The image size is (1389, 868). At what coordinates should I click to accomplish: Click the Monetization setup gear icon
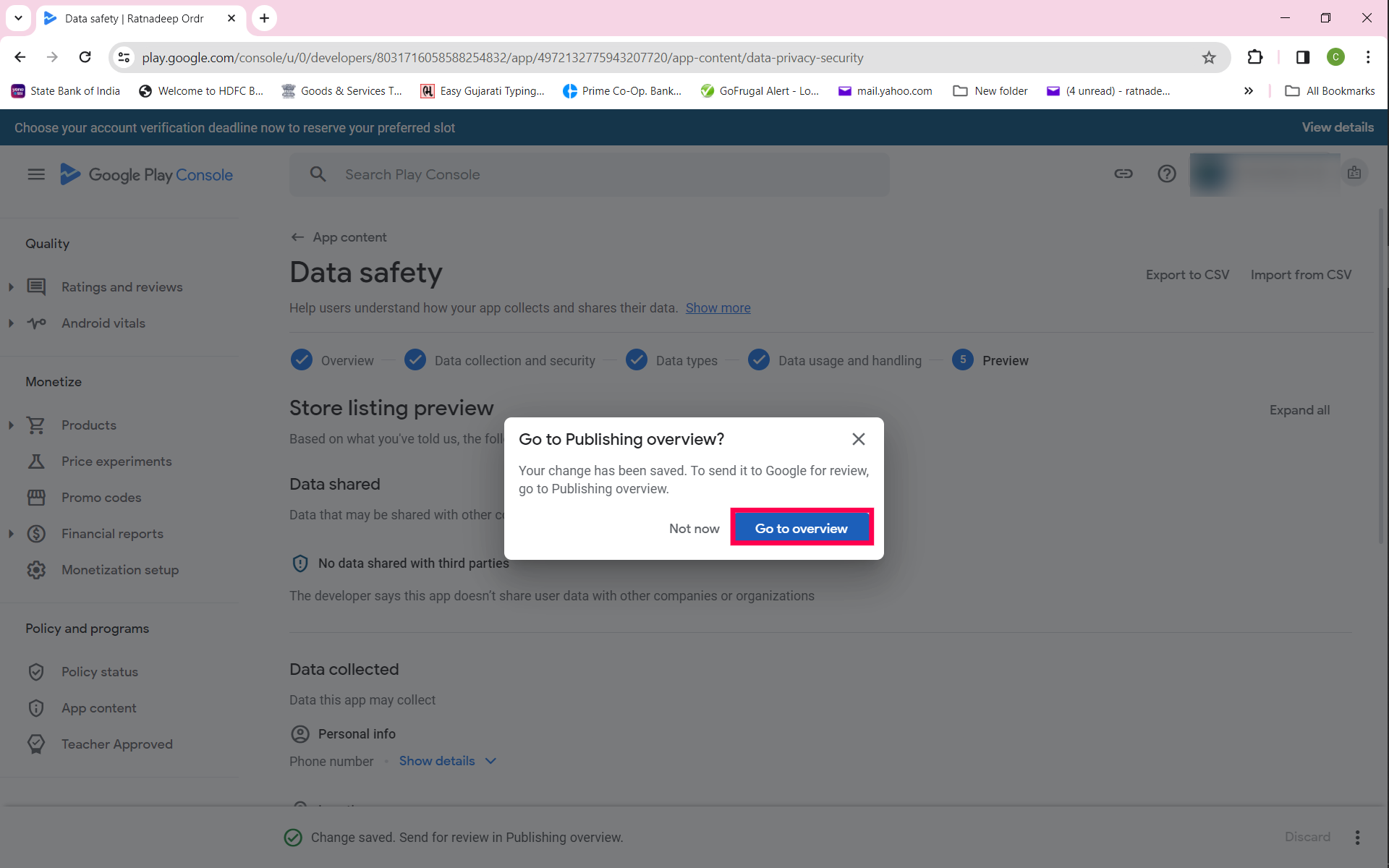pyautogui.click(x=36, y=570)
